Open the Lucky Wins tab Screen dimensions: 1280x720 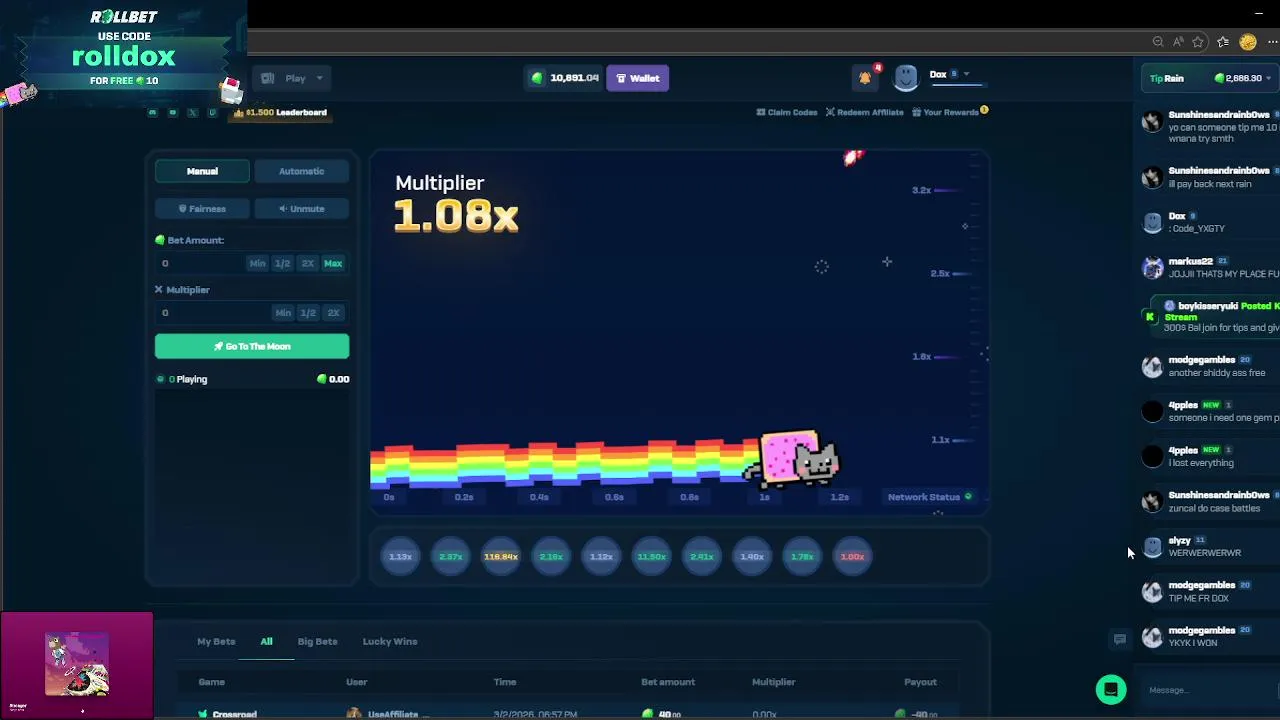pyautogui.click(x=390, y=641)
